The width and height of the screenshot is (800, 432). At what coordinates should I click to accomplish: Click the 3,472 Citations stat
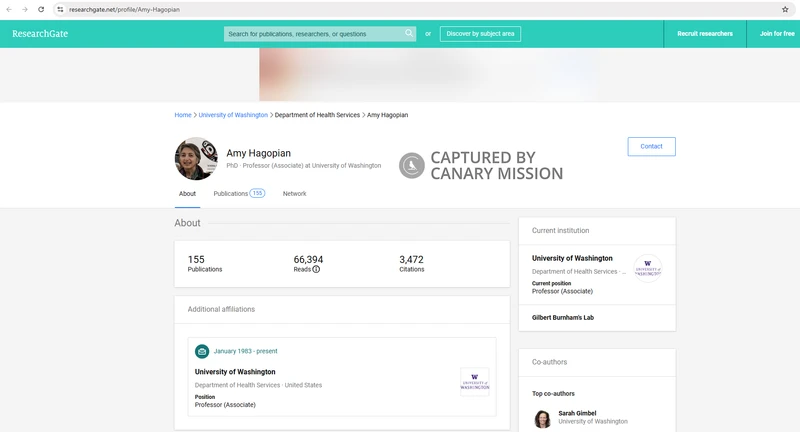[x=411, y=263]
